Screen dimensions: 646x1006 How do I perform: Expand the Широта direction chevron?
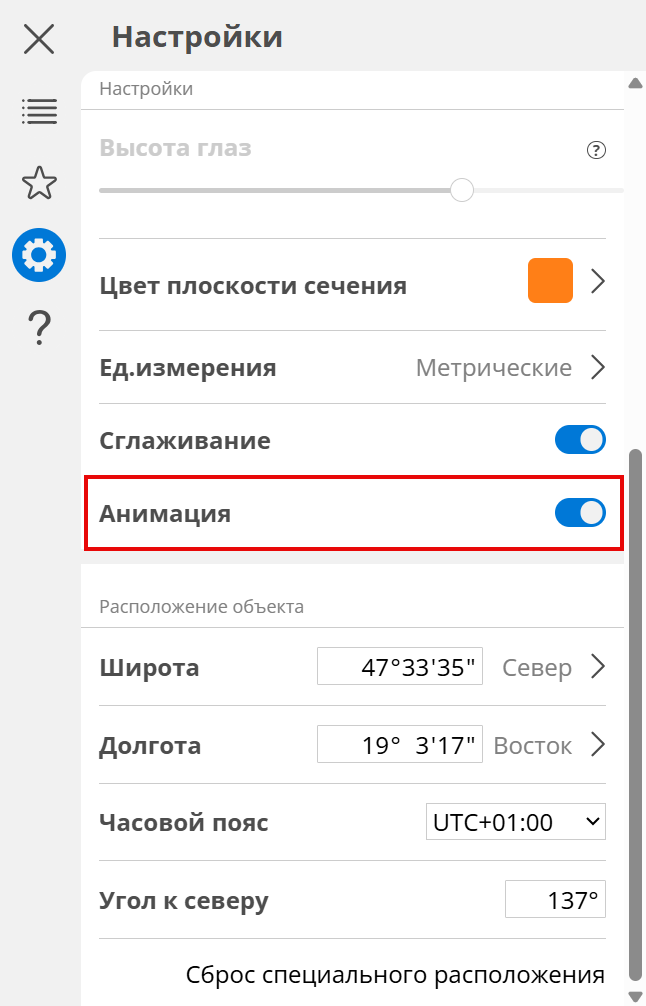(x=598, y=667)
